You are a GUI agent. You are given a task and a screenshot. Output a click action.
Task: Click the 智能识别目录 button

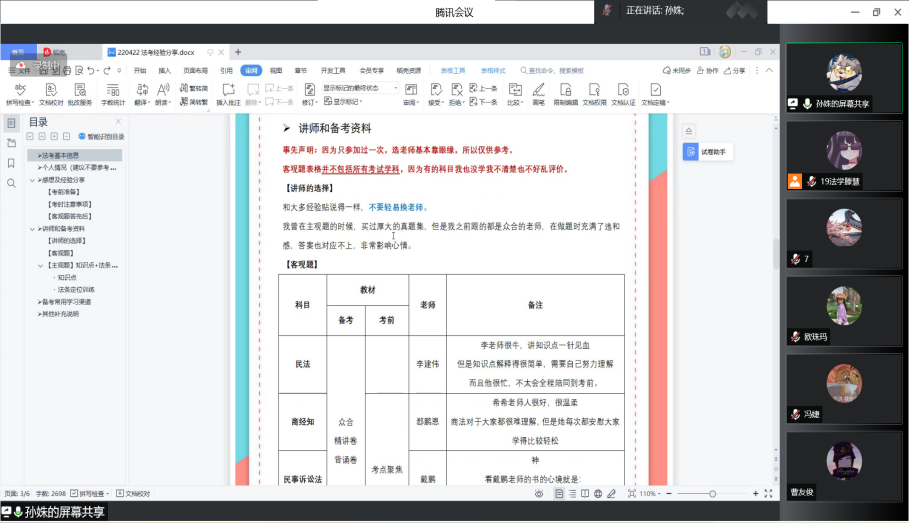tap(101, 136)
